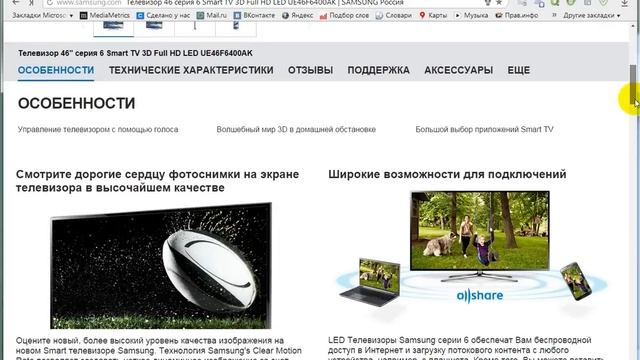Image resolution: width=640 pixels, height=360 pixels.
Task: Click the browser back arrow
Action: click(x=16, y=2)
